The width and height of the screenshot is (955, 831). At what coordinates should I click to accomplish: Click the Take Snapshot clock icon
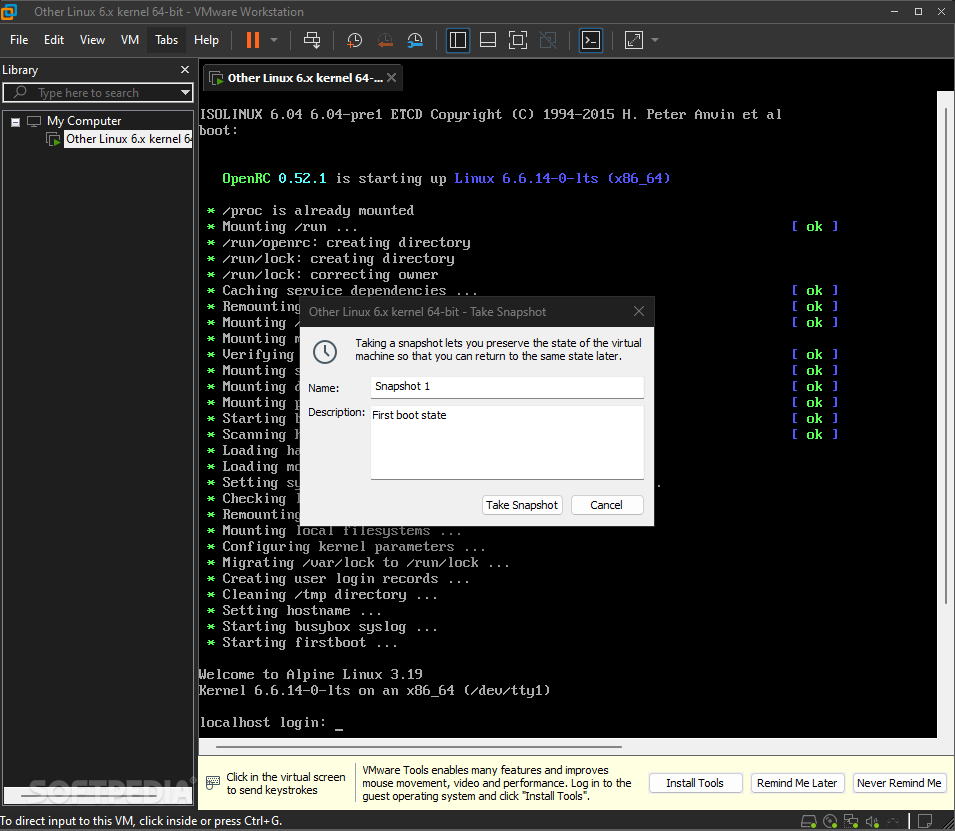point(354,40)
